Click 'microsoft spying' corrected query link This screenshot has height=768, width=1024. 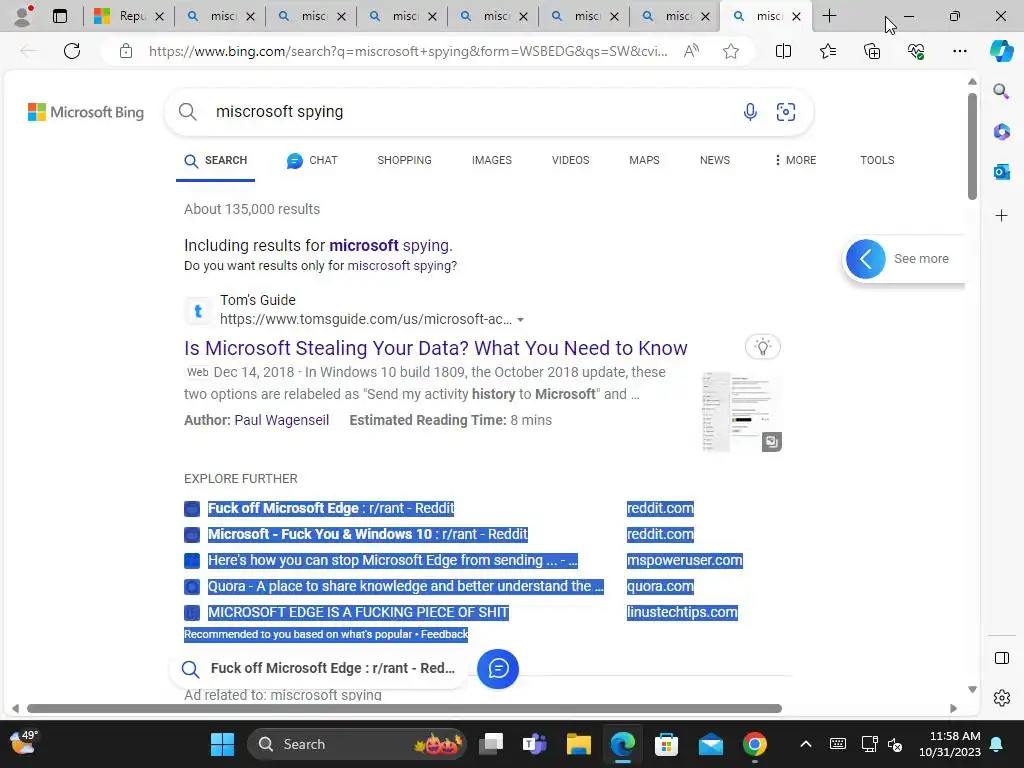(390, 246)
